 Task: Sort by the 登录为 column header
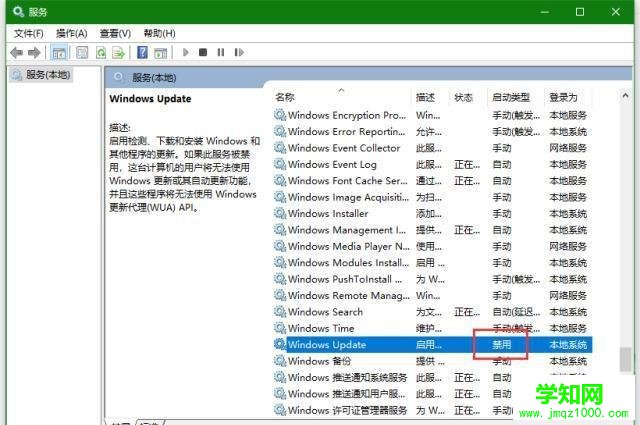click(563, 97)
